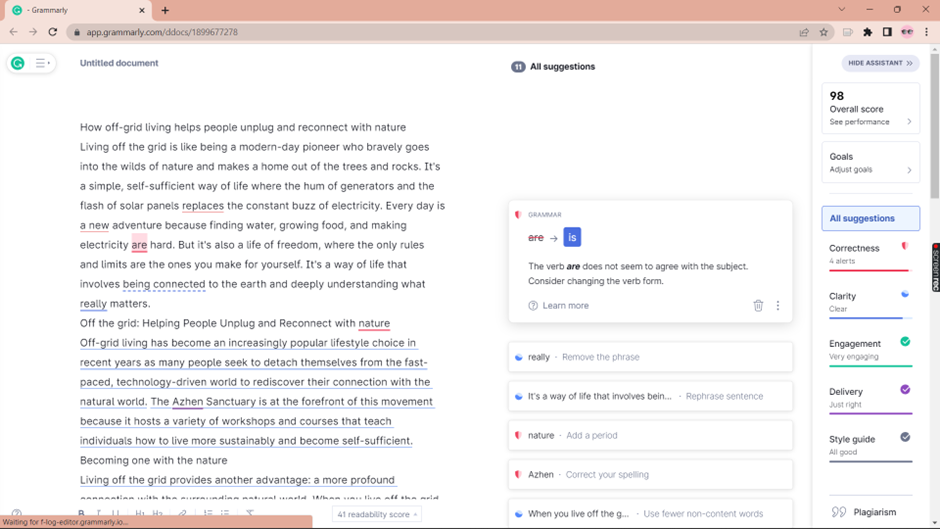The width and height of the screenshot is (940, 529).
Task: Click the 11 suggestions count badge
Action: 518,67
